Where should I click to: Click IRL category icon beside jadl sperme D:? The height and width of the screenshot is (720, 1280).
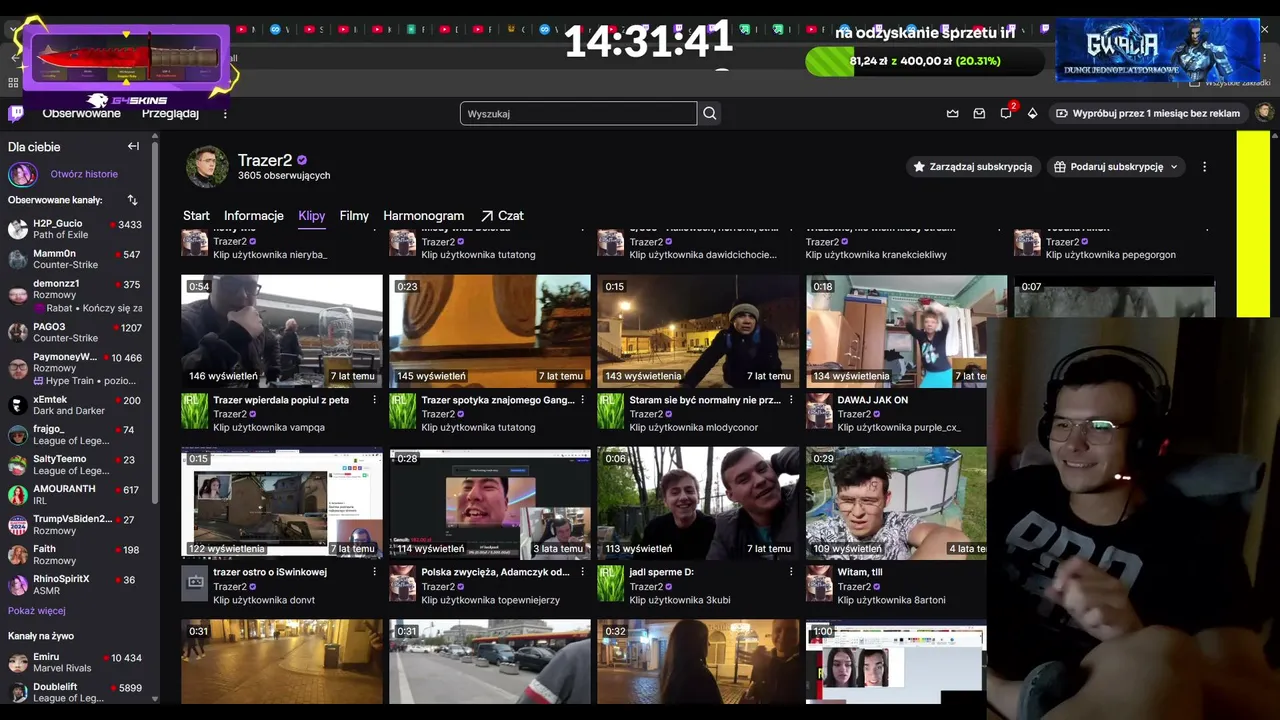(610, 583)
